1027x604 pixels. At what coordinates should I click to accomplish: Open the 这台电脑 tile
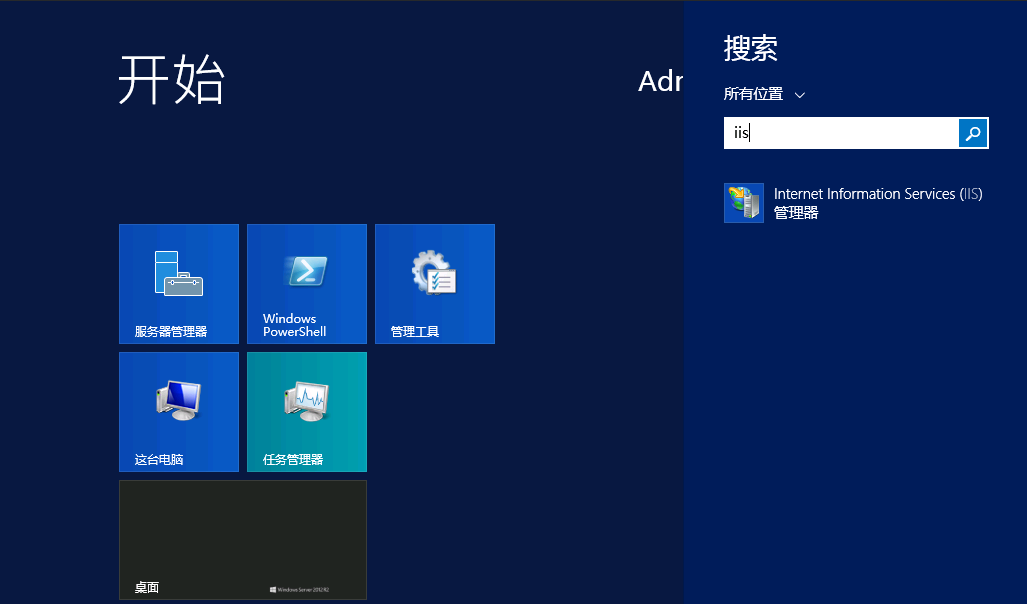pos(179,411)
